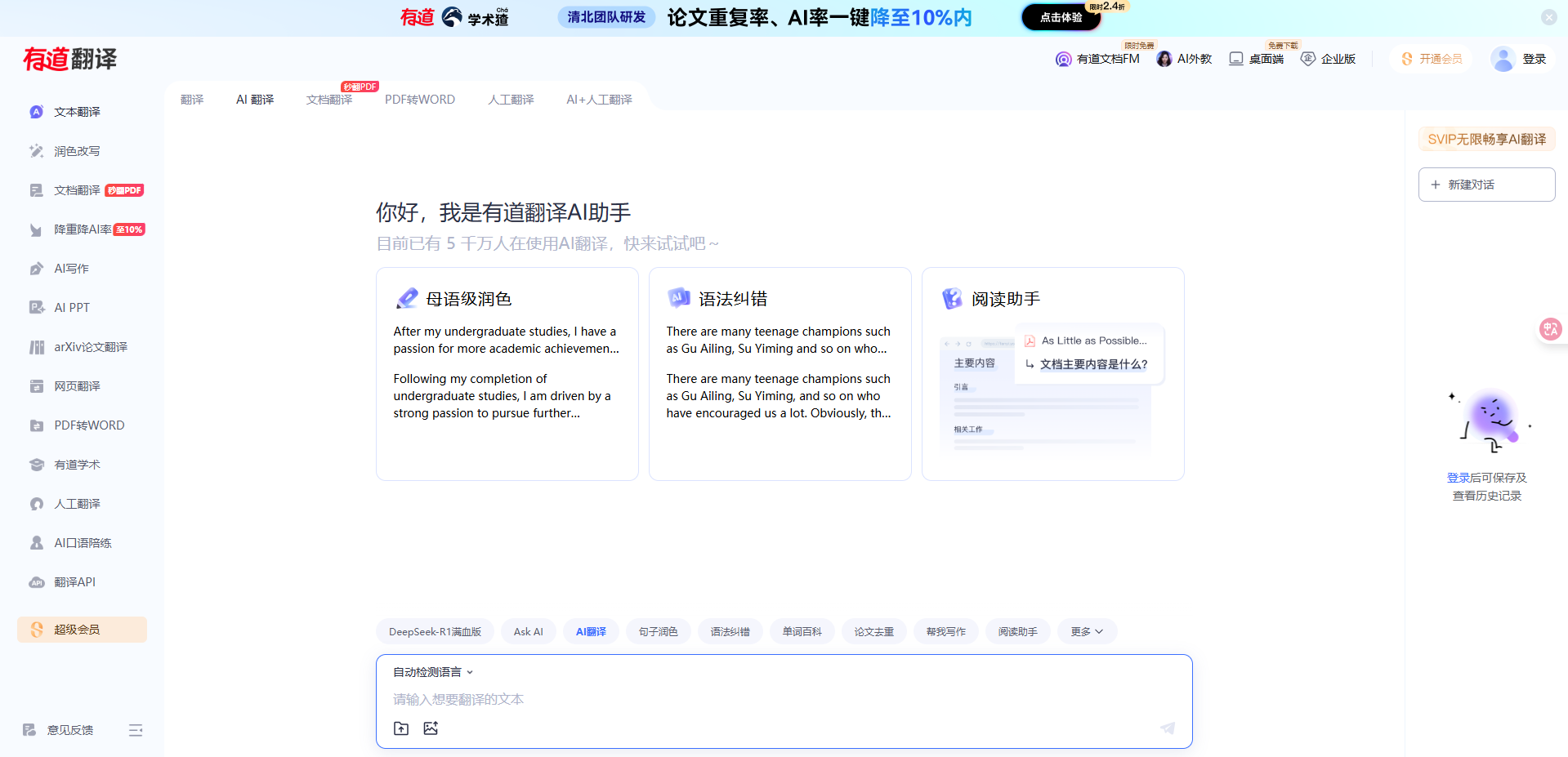Click the 润色改写 magic wand icon
The image size is (1568, 757).
tap(36, 151)
